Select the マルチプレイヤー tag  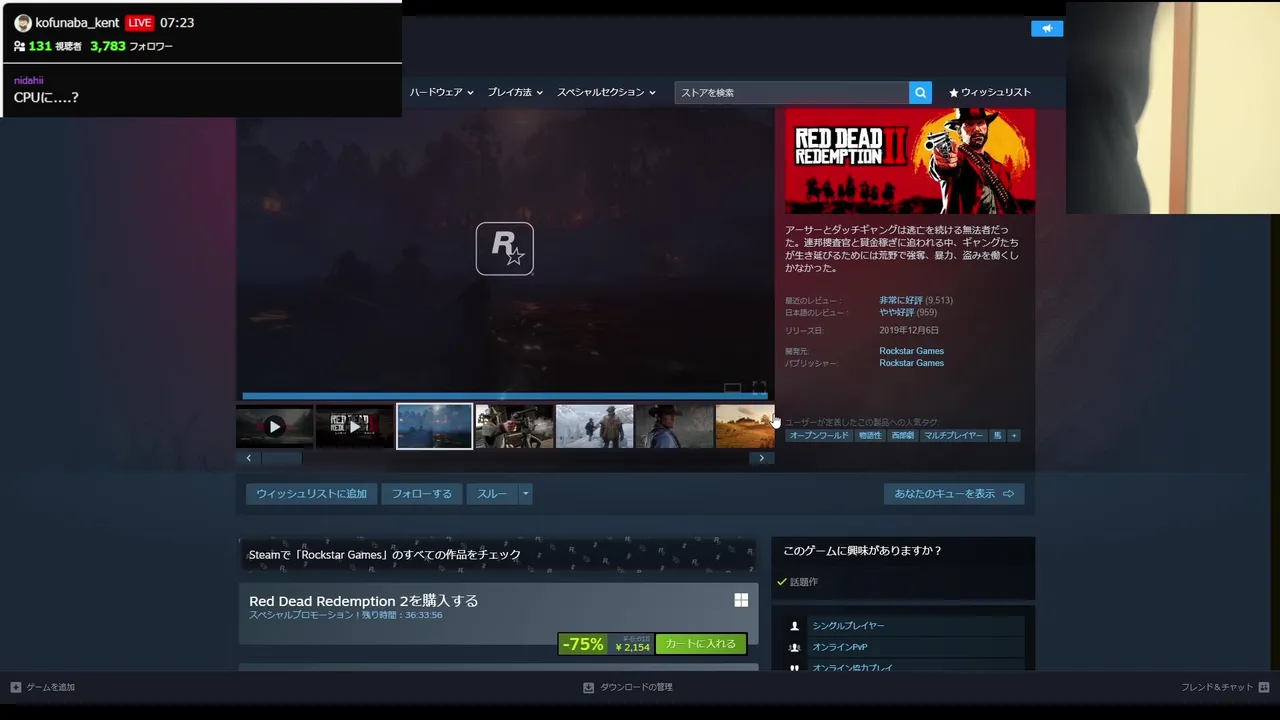pyautogui.click(x=953, y=436)
